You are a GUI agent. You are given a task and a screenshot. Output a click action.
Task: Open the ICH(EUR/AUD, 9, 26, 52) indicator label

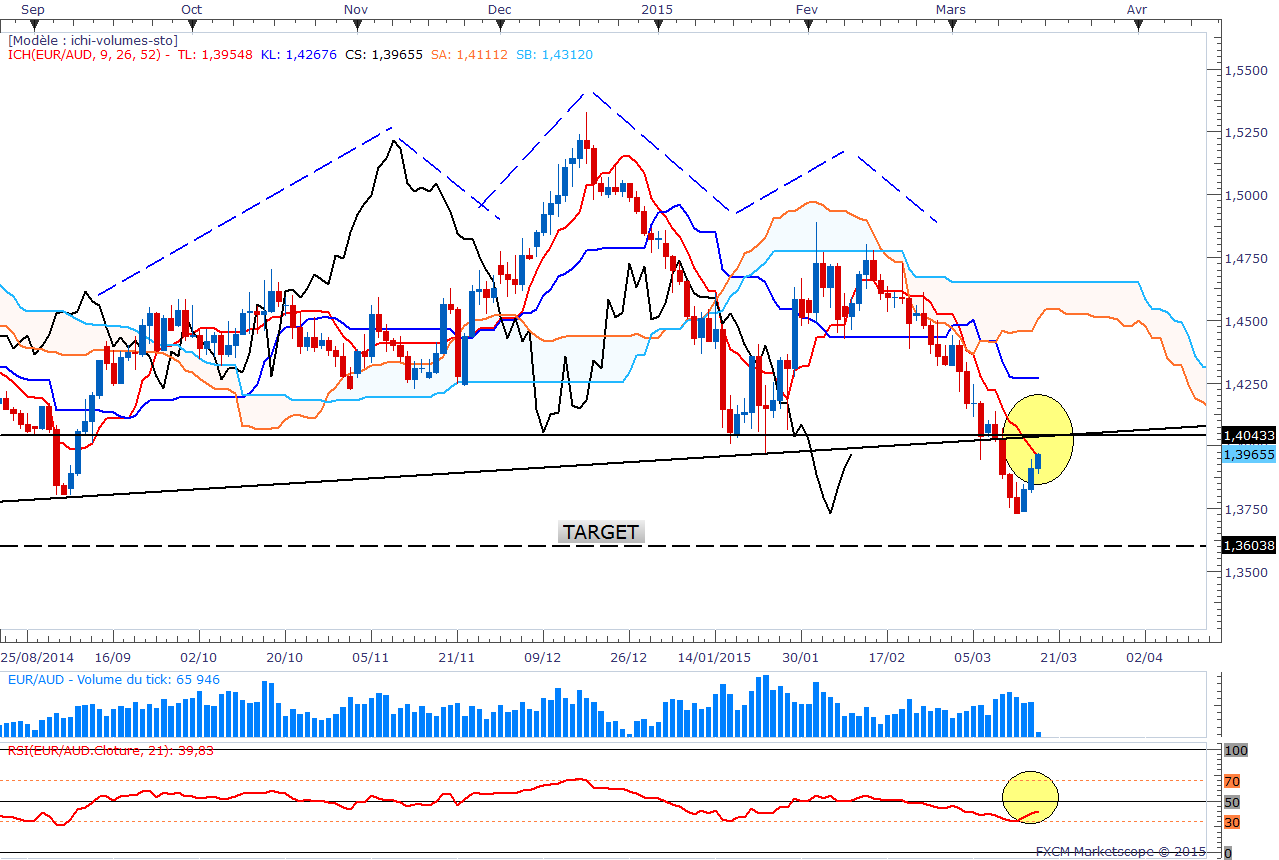click(86, 55)
